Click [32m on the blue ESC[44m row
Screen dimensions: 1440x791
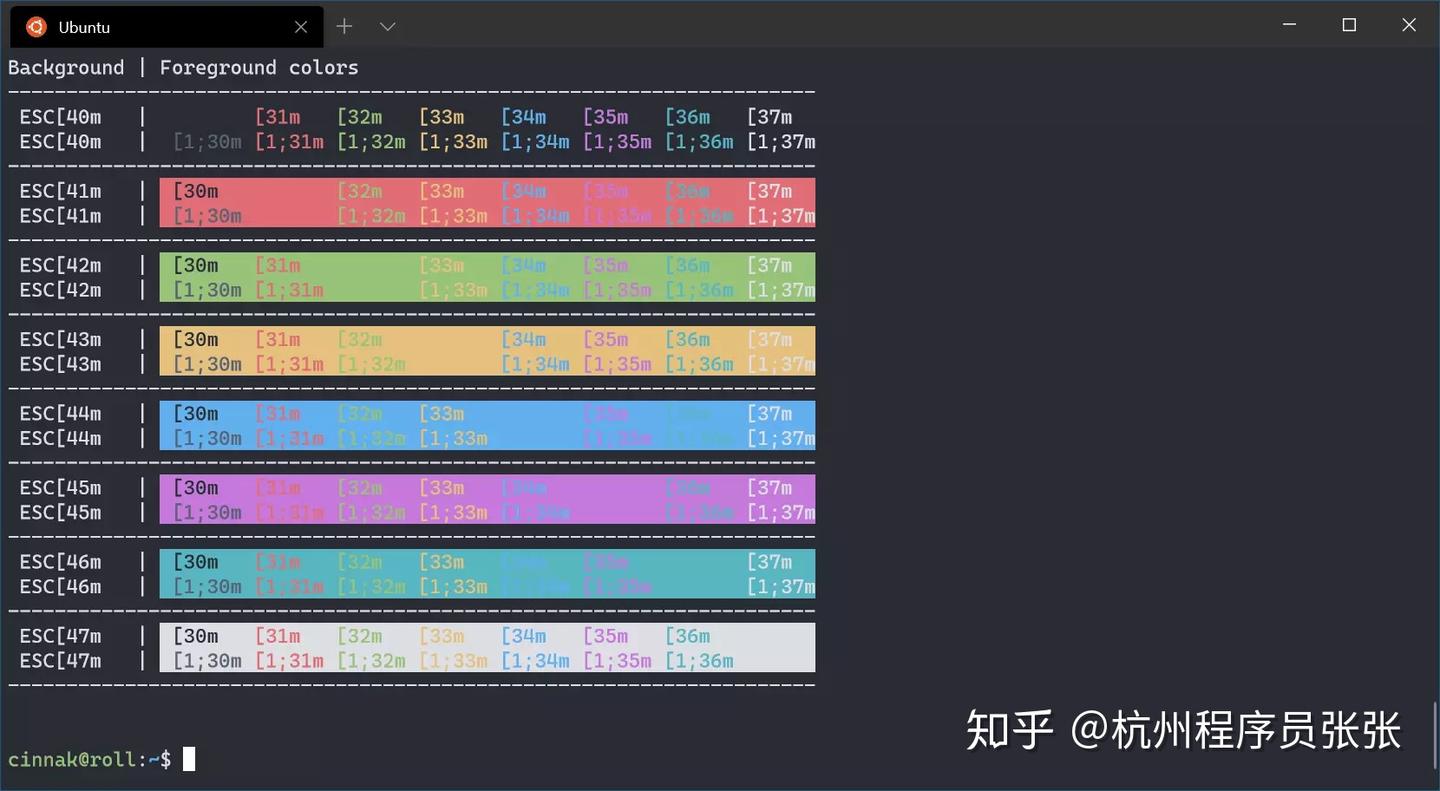(359, 413)
